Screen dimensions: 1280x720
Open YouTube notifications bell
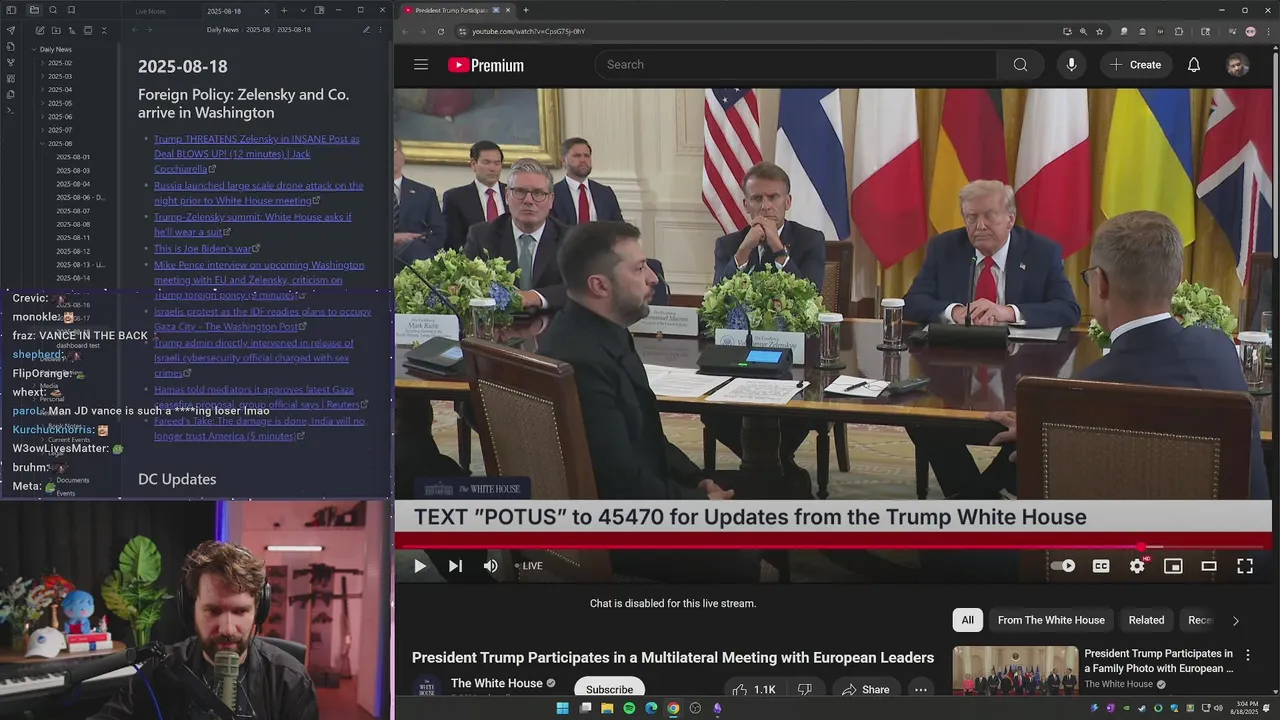pos(1194,64)
